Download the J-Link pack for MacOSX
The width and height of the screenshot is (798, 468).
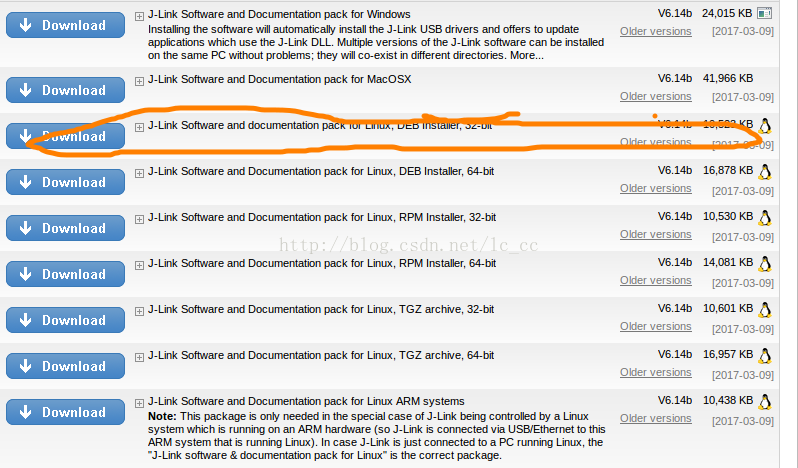(65, 90)
